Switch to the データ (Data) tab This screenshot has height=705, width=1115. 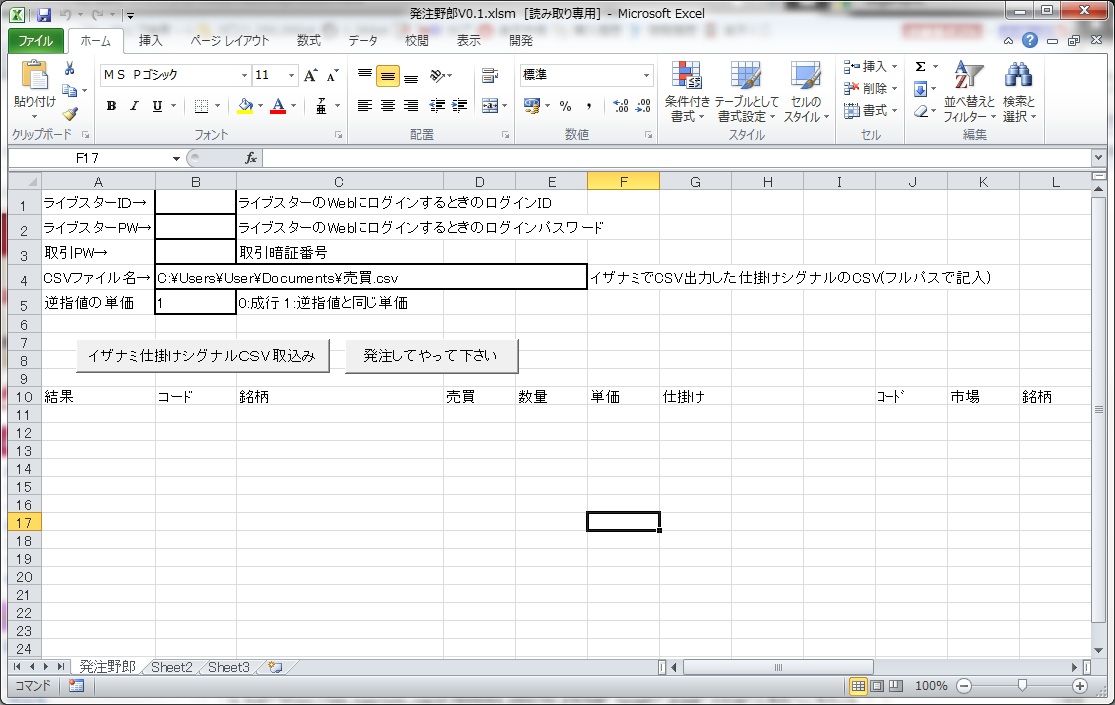click(x=363, y=41)
